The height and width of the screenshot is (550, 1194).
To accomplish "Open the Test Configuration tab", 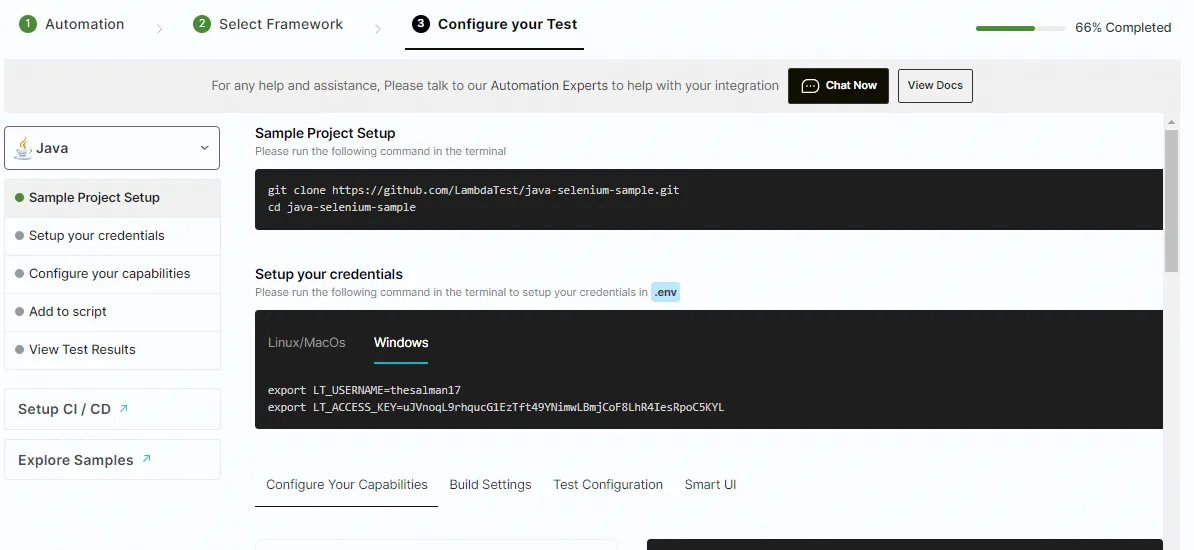I will [x=608, y=484].
